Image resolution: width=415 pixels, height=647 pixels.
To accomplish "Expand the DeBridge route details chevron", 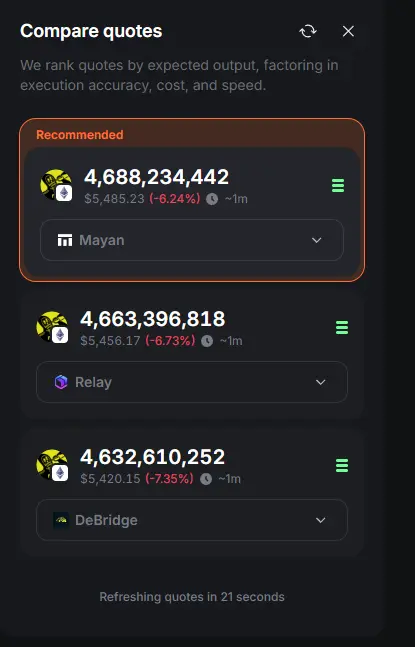I will pyautogui.click(x=321, y=520).
